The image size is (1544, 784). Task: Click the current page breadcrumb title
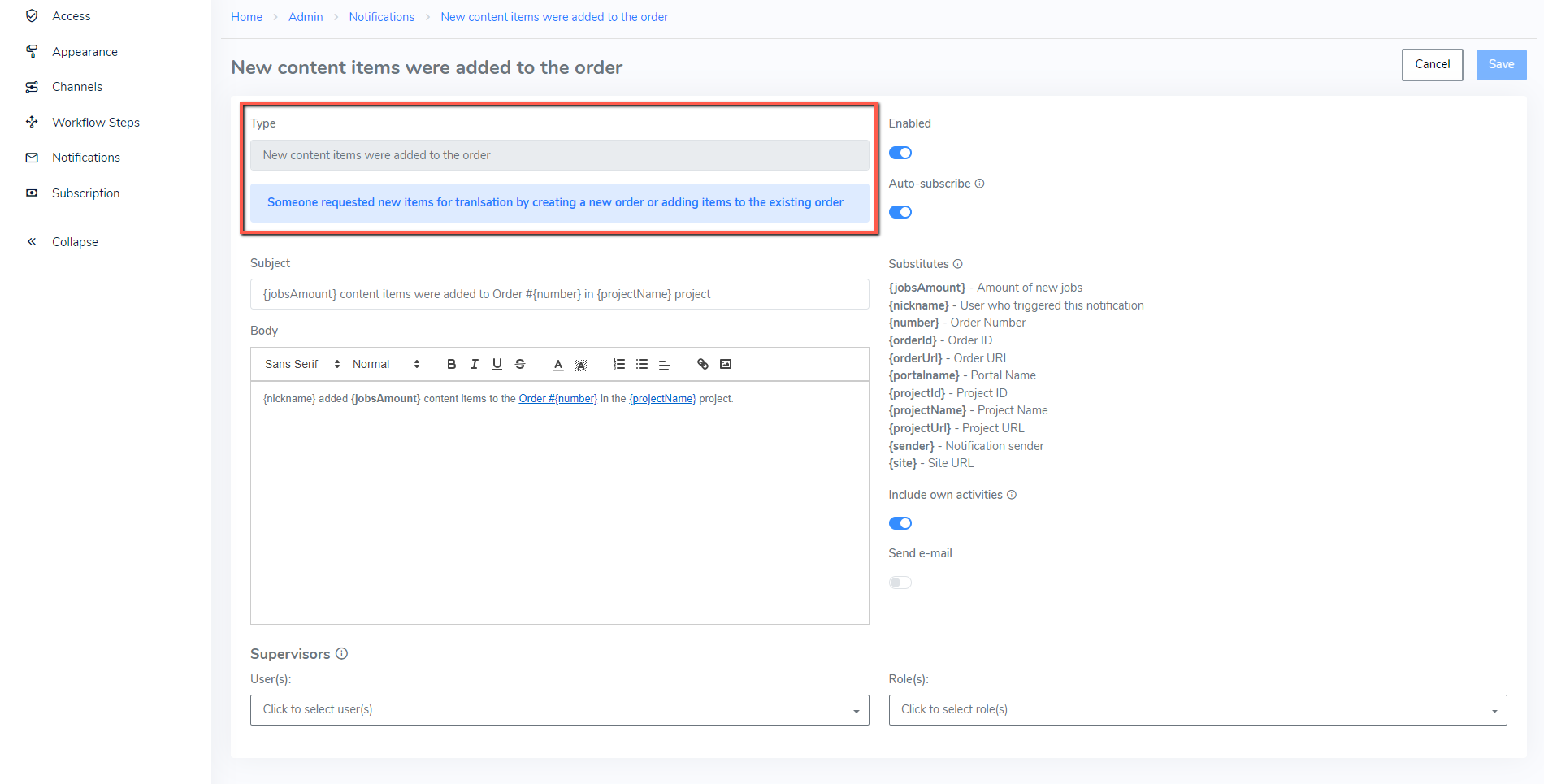(x=554, y=17)
